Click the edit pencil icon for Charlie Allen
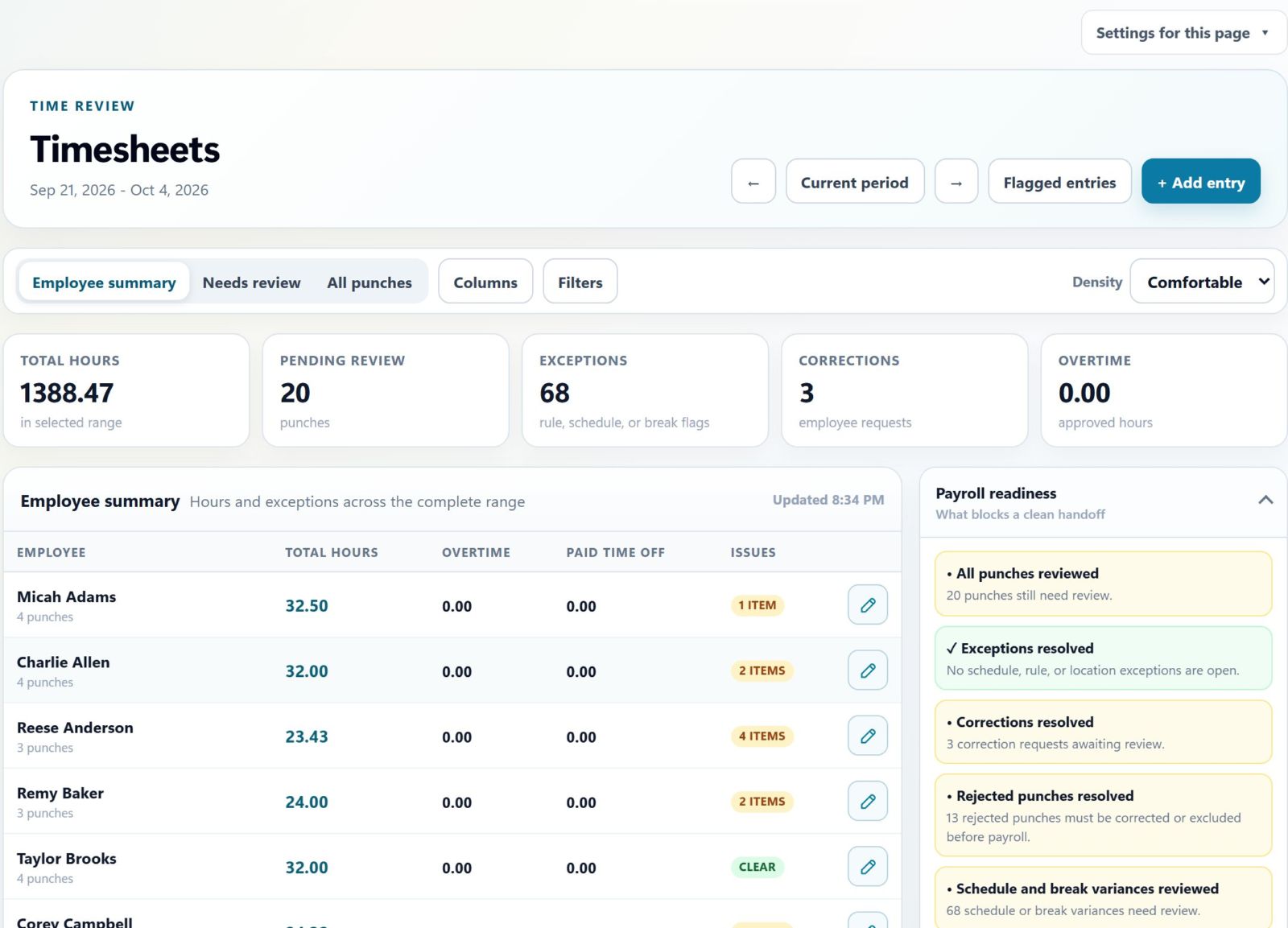The width and height of the screenshot is (1288, 928). [x=868, y=670]
